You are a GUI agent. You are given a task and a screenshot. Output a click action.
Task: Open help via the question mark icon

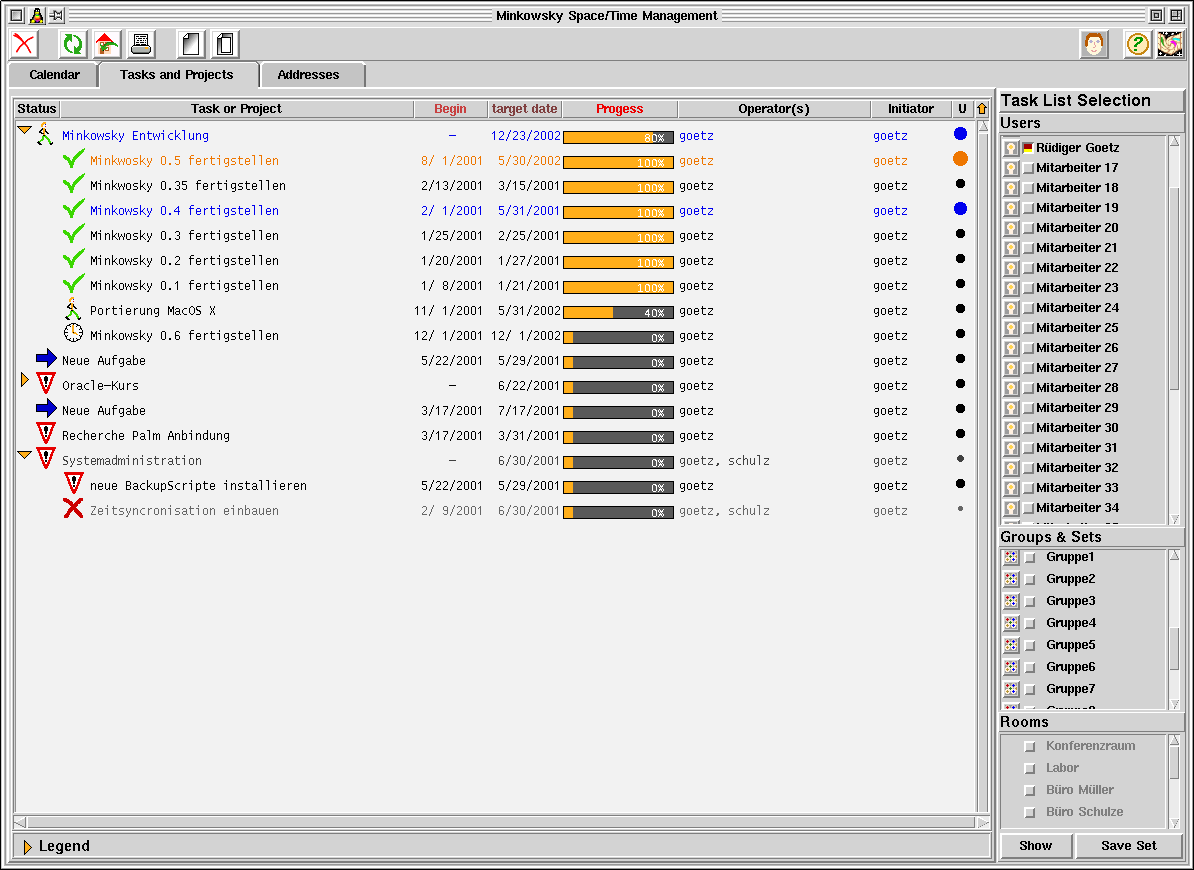pos(1137,44)
